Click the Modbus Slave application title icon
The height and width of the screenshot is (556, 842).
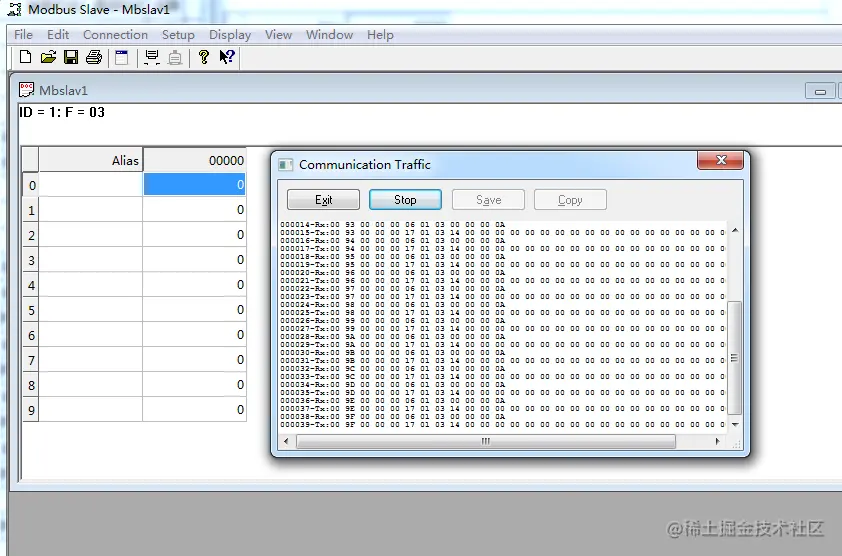coord(14,9)
